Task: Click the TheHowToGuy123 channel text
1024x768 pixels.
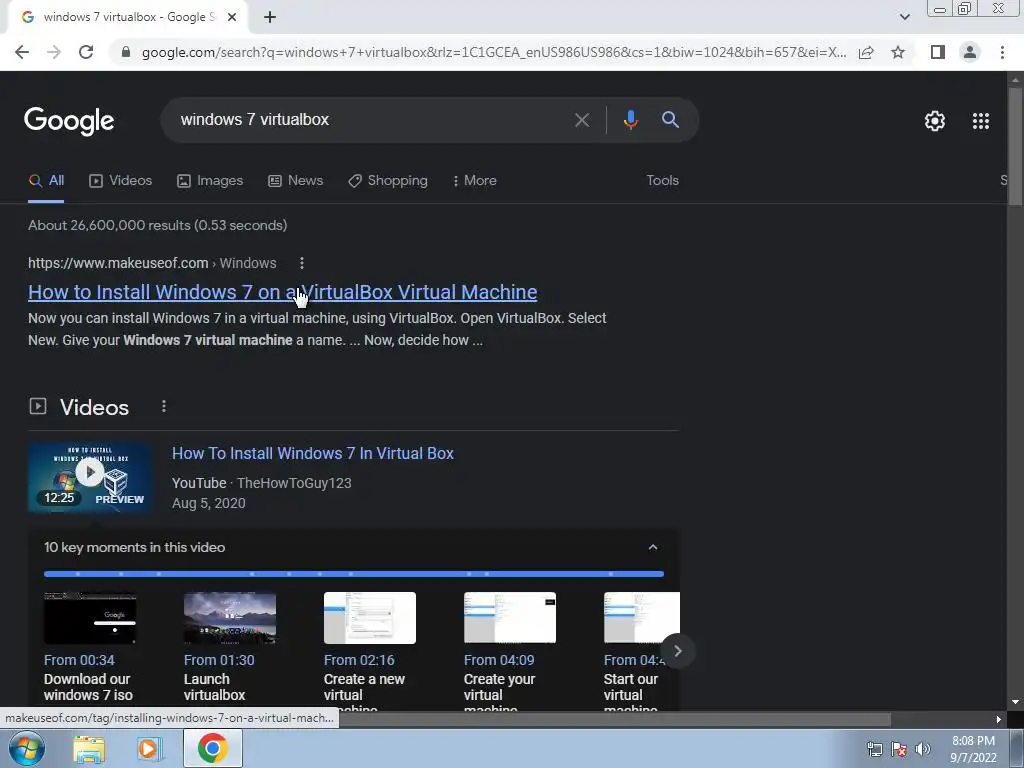Action: coord(294,483)
